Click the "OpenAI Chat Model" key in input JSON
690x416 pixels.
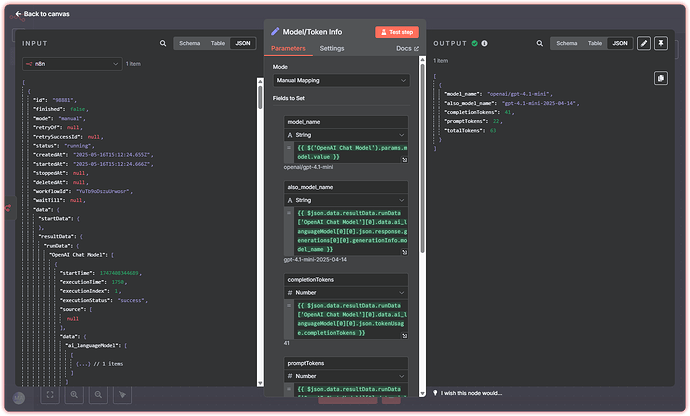(x=77, y=254)
